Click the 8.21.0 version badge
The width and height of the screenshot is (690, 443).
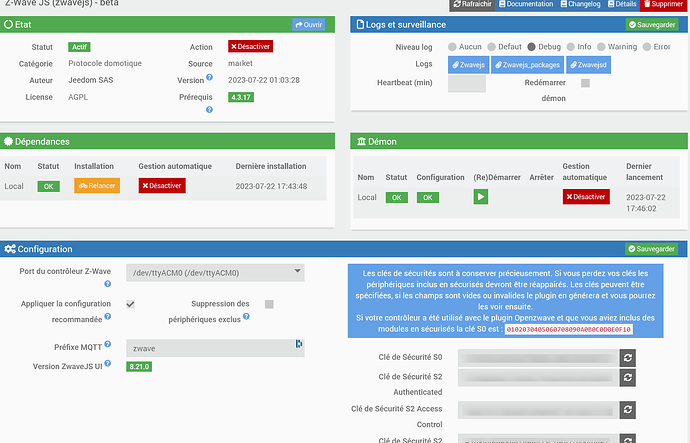point(139,366)
